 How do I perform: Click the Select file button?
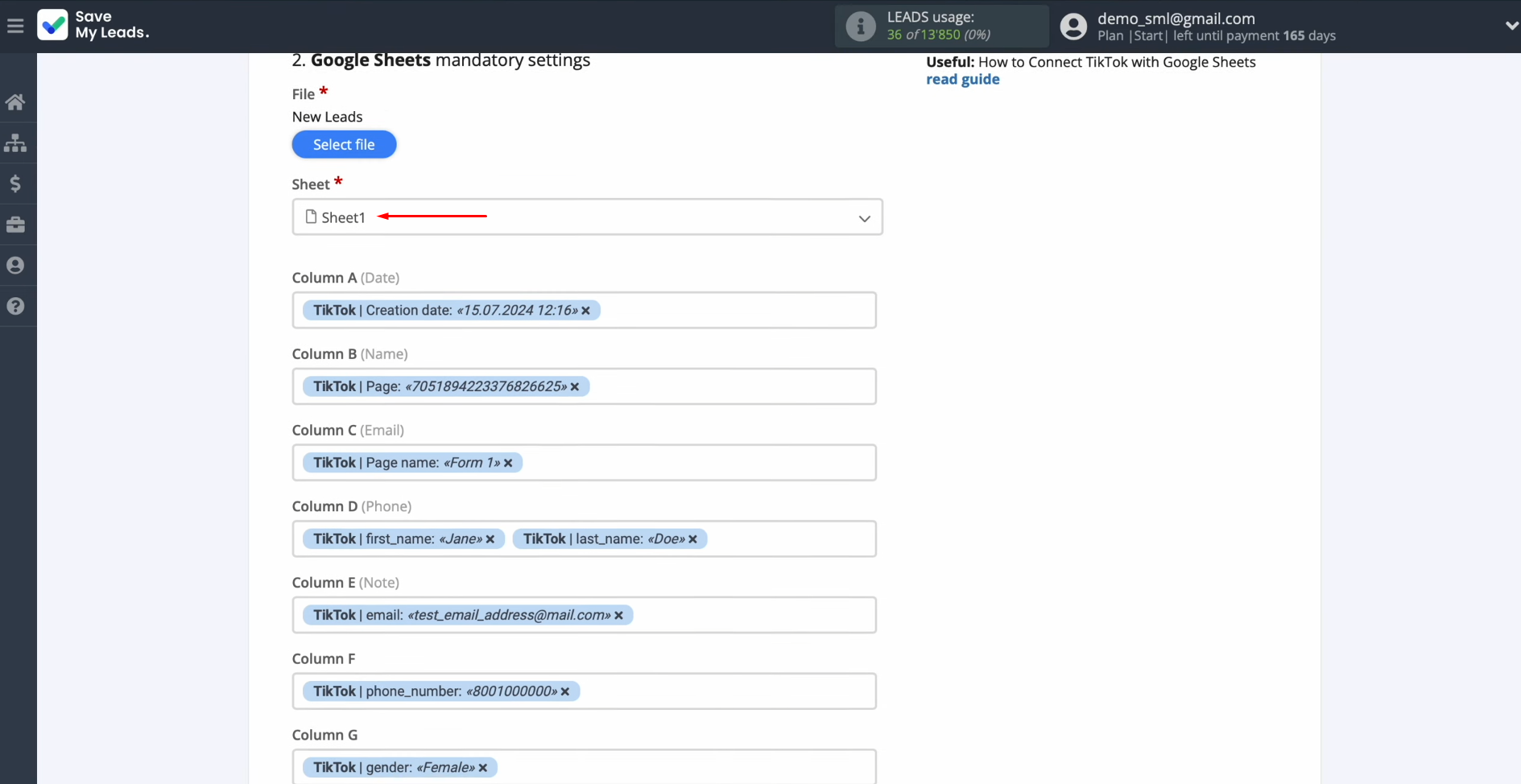tap(344, 145)
